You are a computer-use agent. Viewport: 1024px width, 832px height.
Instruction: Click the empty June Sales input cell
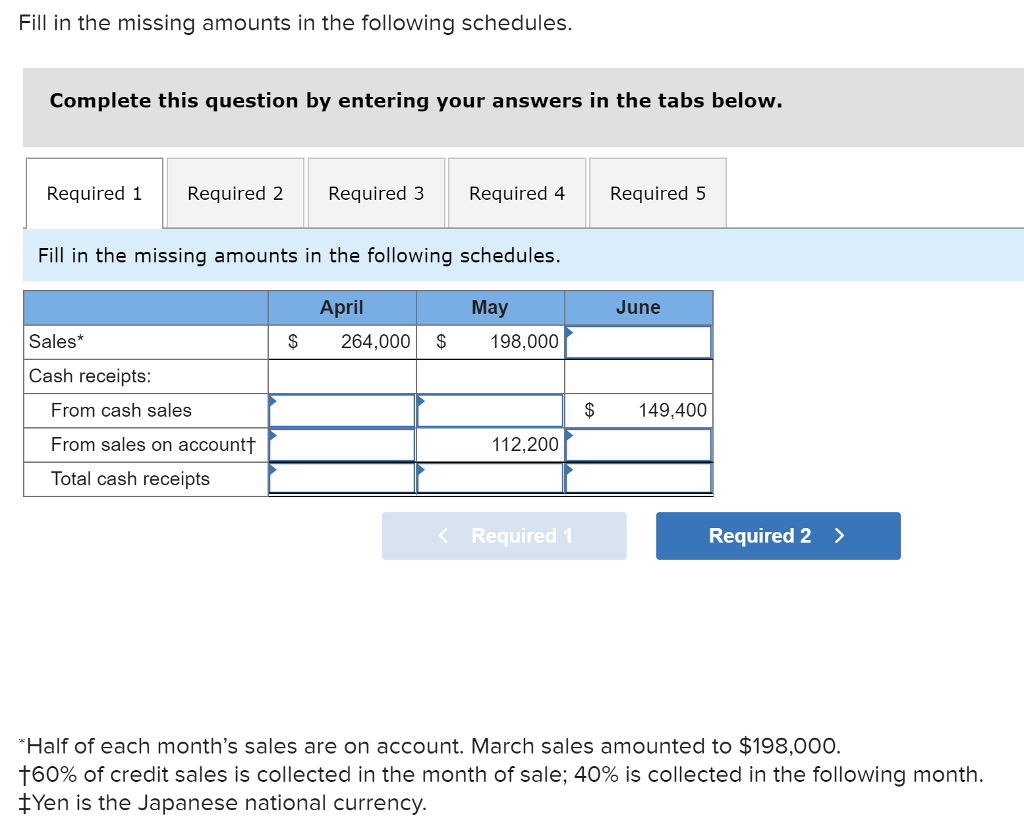click(638, 341)
